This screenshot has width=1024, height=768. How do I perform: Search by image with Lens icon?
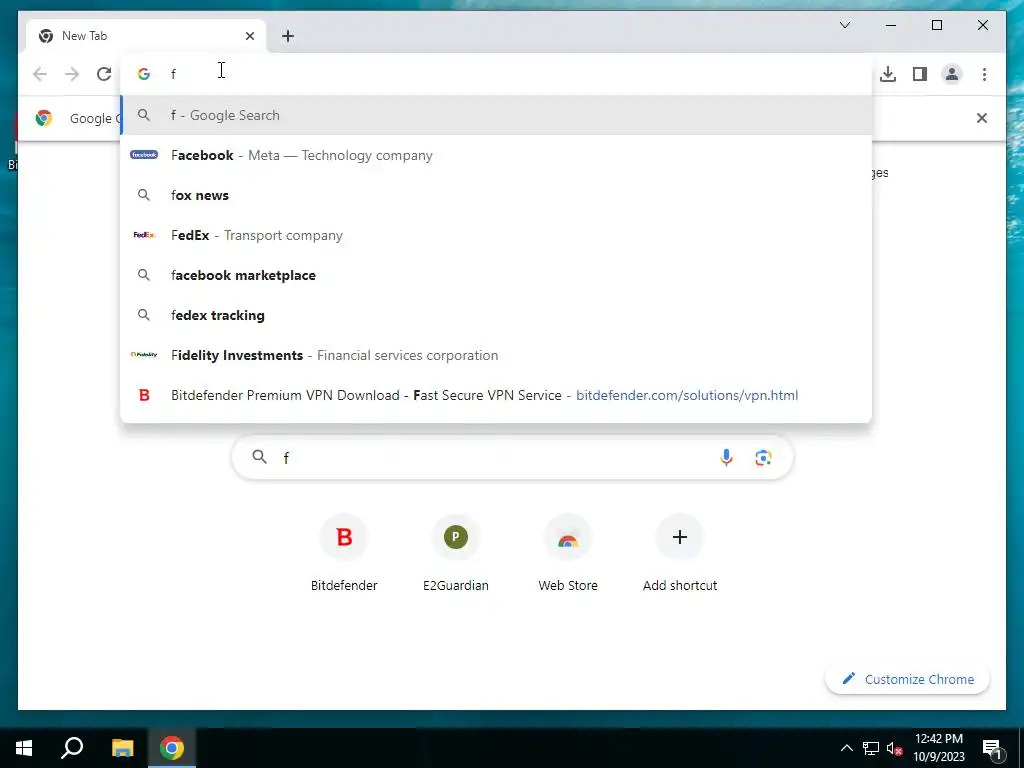763,457
